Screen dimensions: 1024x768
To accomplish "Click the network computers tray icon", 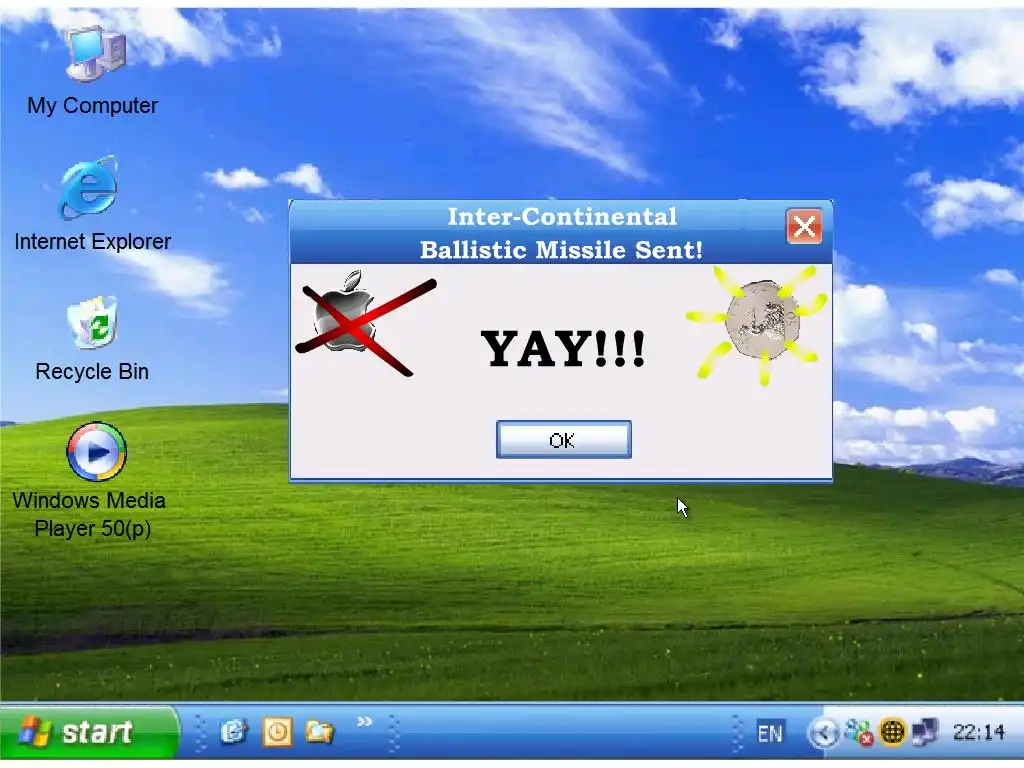I will coord(925,732).
